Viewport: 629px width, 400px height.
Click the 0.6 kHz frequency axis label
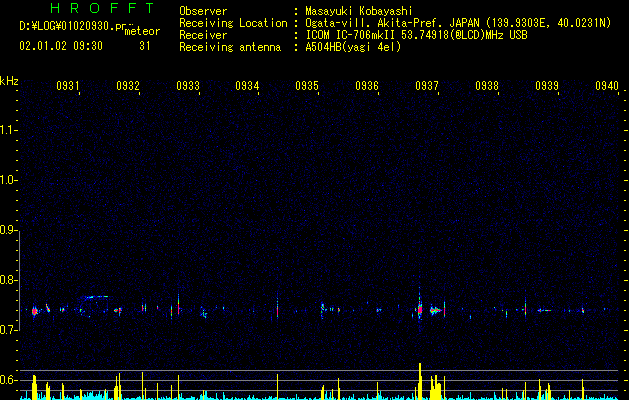[9, 380]
